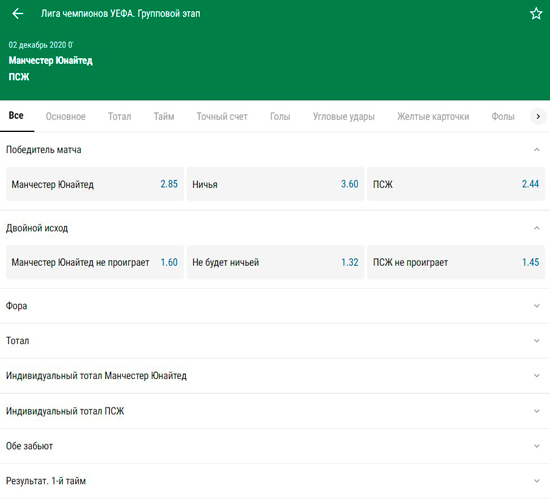Expand the Обе забьют section
The height and width of the screenshot is (500, 550).
point(275,446)
